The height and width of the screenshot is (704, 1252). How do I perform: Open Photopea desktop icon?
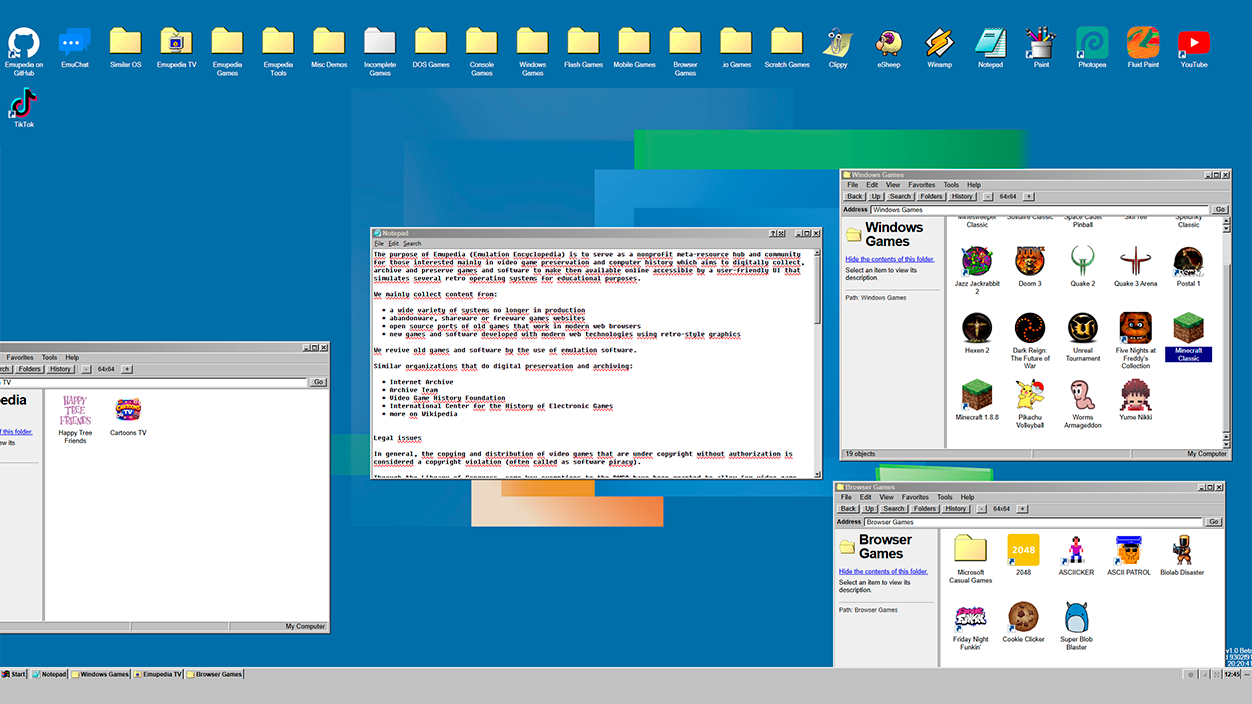pyautogui.click(x=1092, y=48)
